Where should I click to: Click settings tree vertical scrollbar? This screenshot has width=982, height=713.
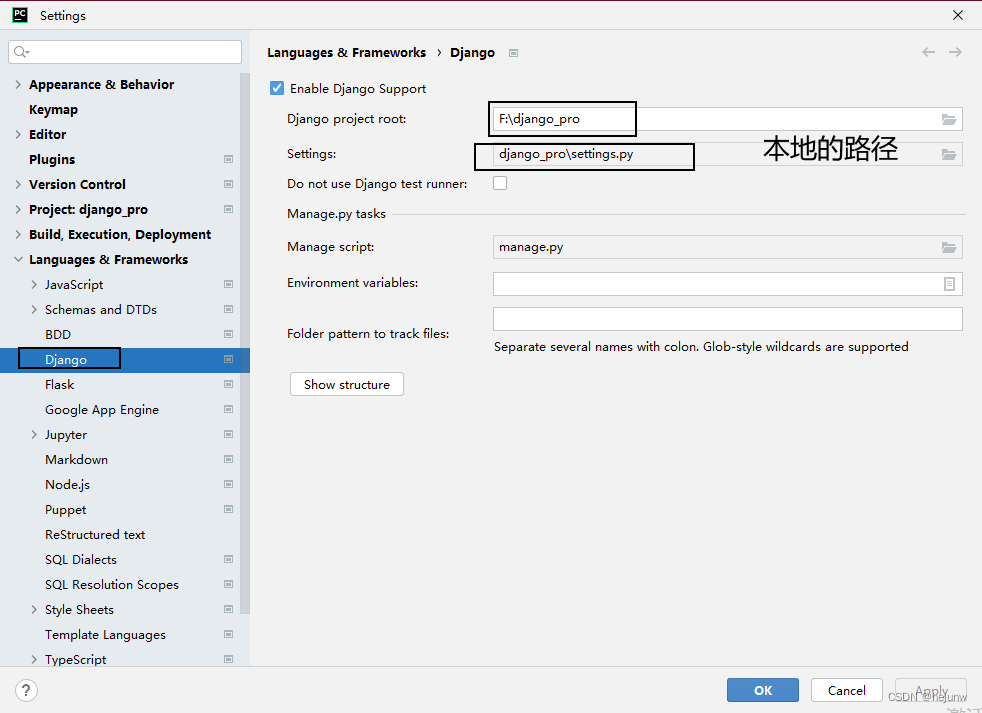(245, 343)
